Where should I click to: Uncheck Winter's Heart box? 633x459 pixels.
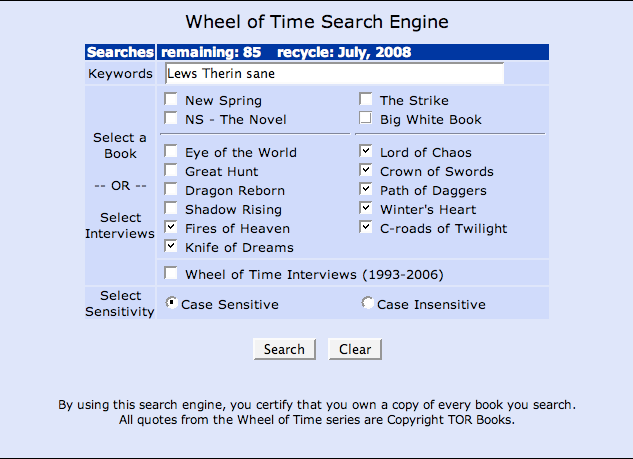tap(366, 208)
